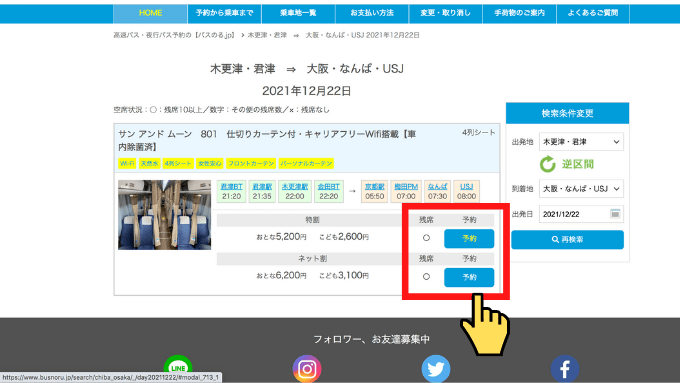The image size is (680, 383).
Task: Expand the 到着地 arrival dropdown
Action: (x=581, y=189)
